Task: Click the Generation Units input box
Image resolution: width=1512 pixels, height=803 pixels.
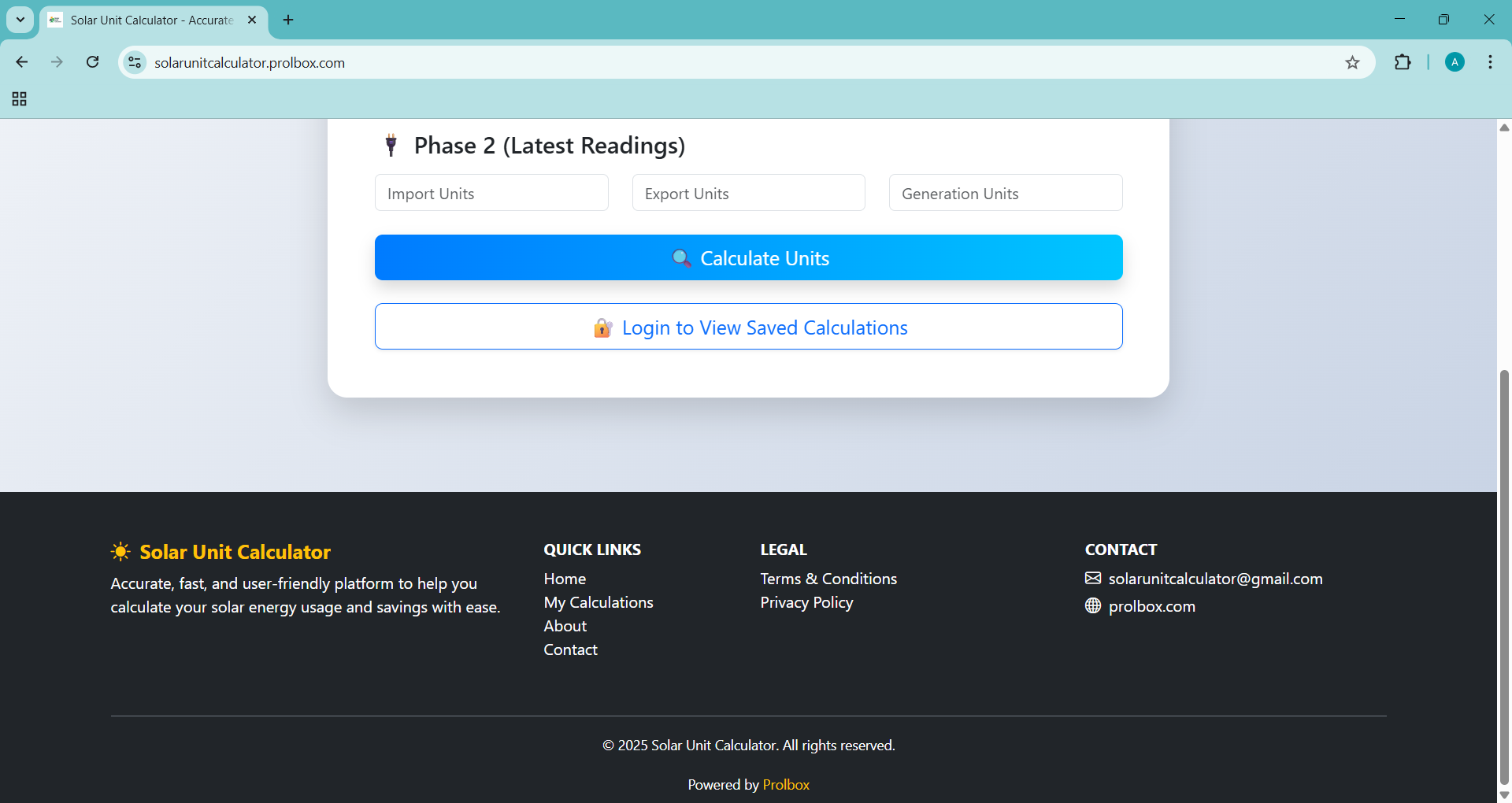Action: coord(1005,193)
